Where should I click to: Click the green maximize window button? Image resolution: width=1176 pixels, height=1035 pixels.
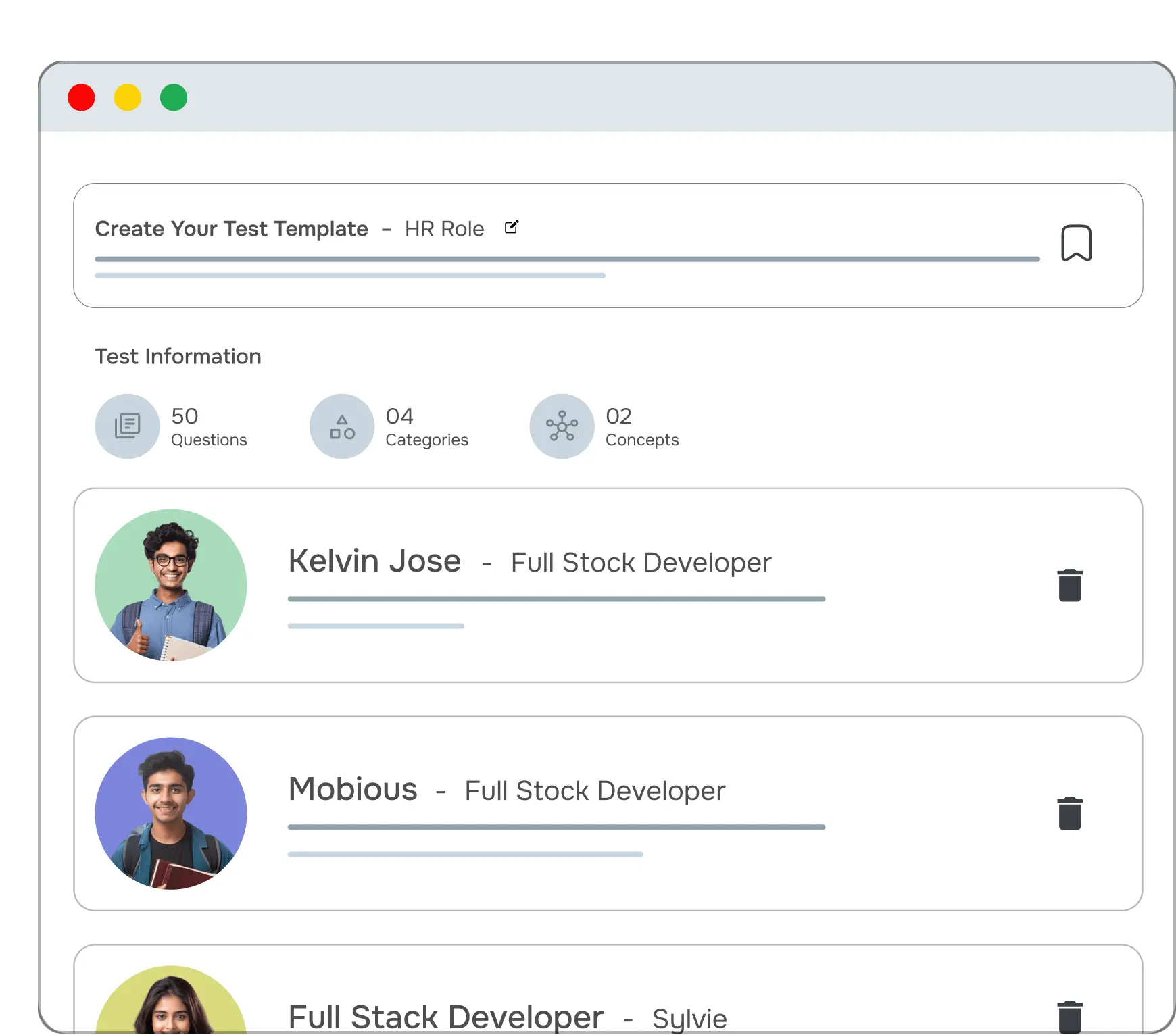[174, 98]
